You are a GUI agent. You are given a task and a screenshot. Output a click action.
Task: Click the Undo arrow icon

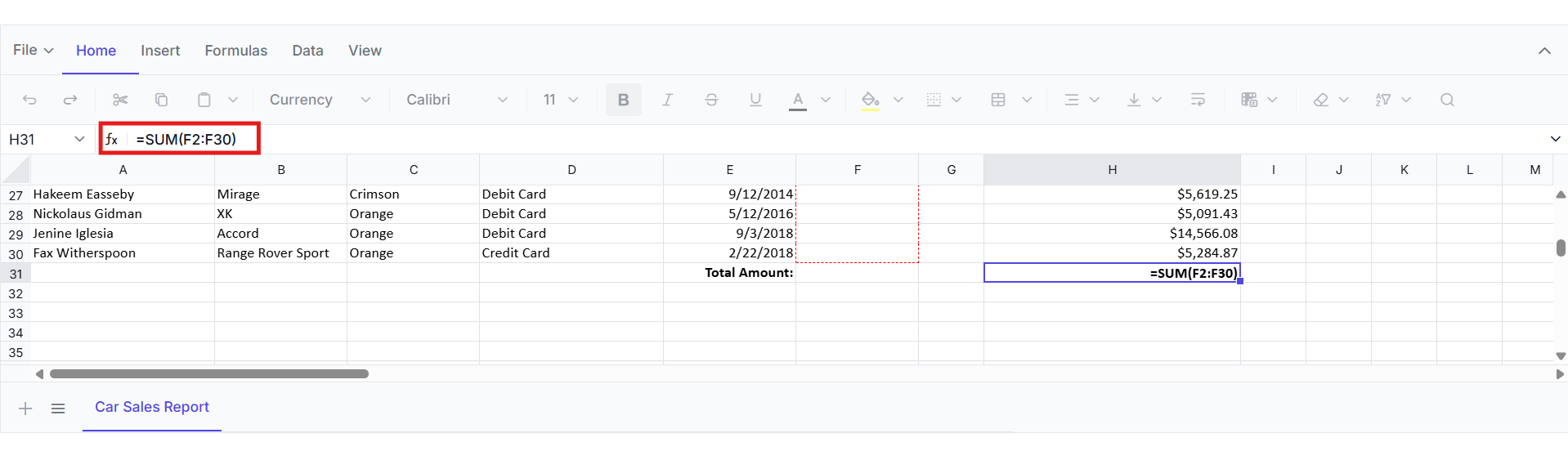29,100
